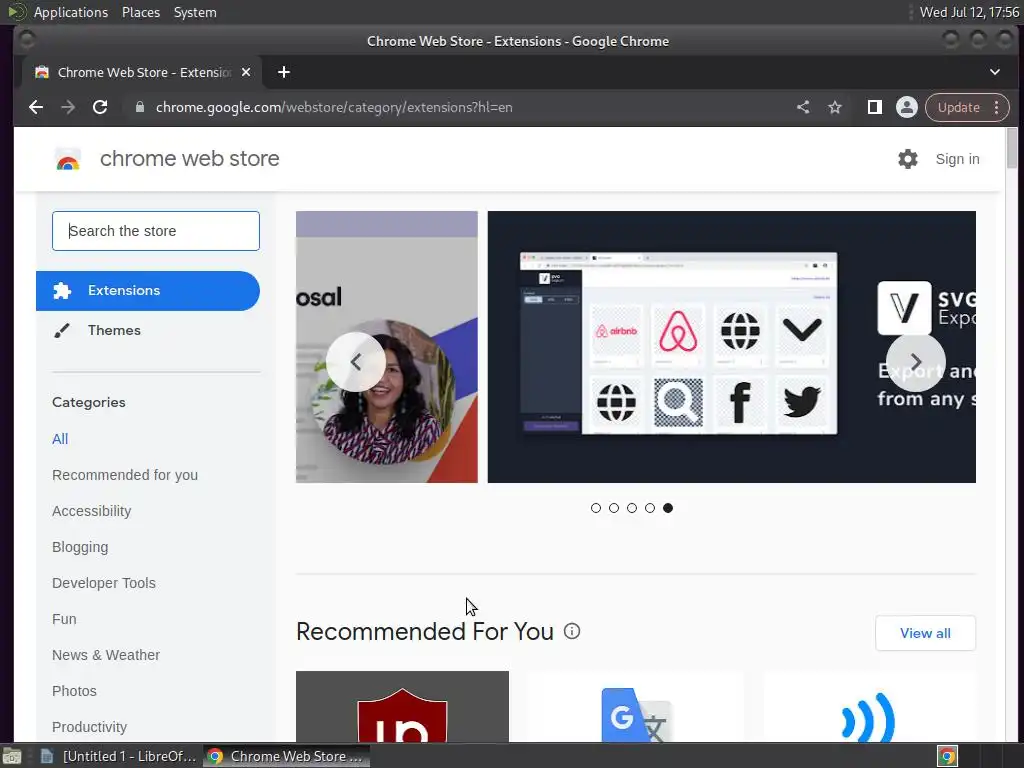1024x768 pixels.
Task: Open the Chrome profile avatar
Action: (906, 107)
